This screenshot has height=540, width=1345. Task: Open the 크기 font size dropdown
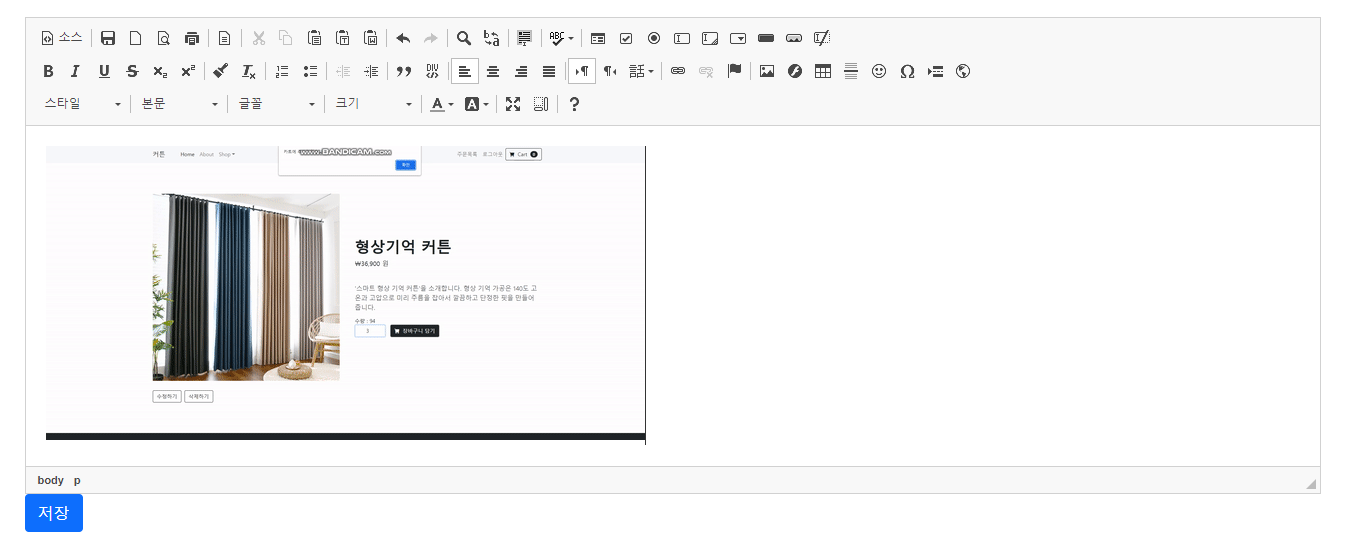374,104
